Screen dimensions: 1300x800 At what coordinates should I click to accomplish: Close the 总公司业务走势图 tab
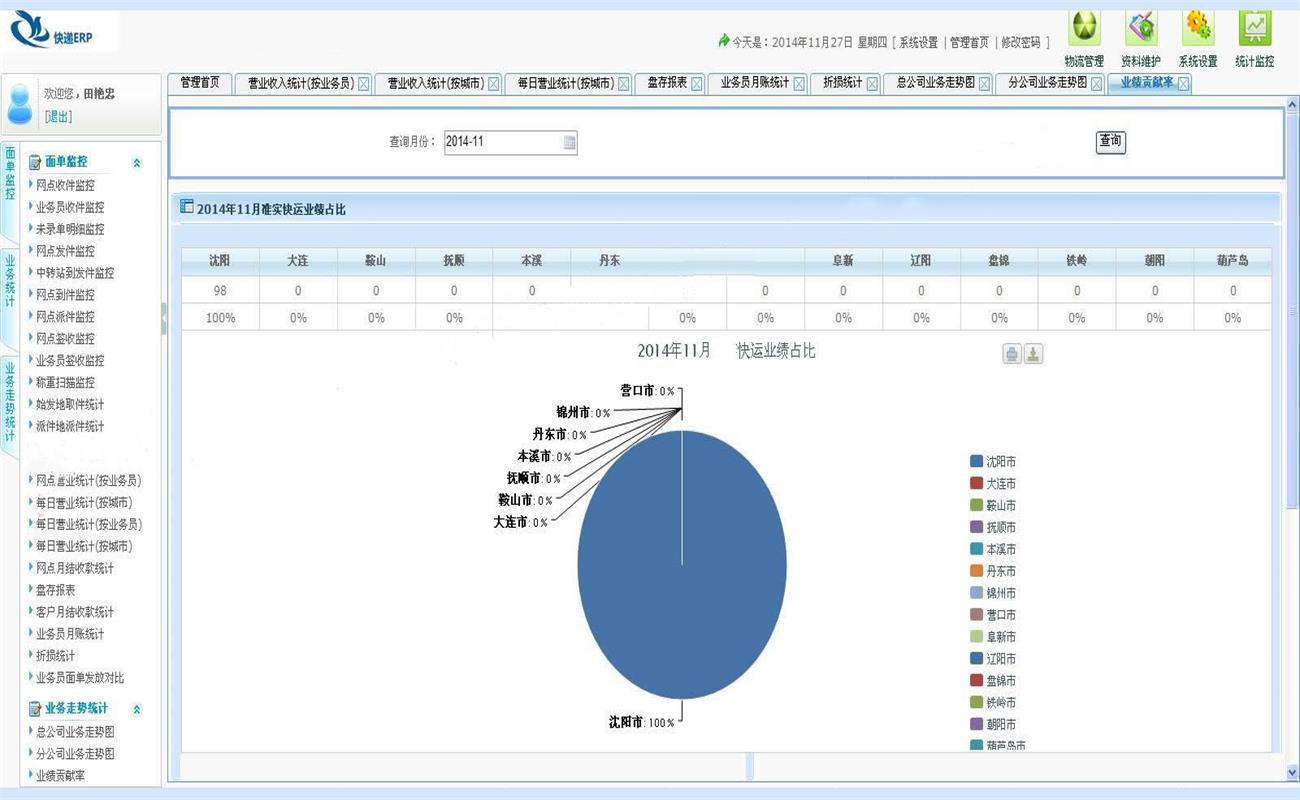[x=984, y=84]
